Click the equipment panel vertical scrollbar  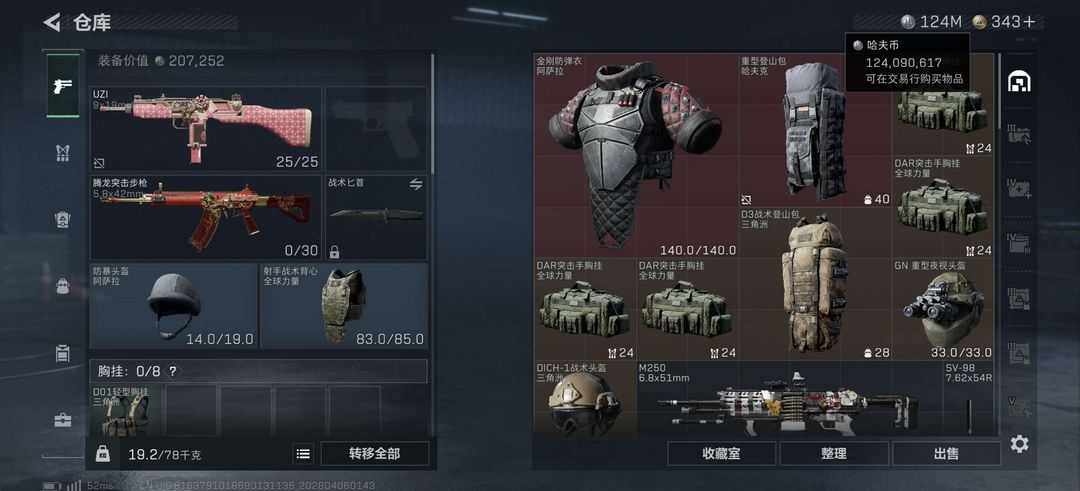tap(433, 114)
